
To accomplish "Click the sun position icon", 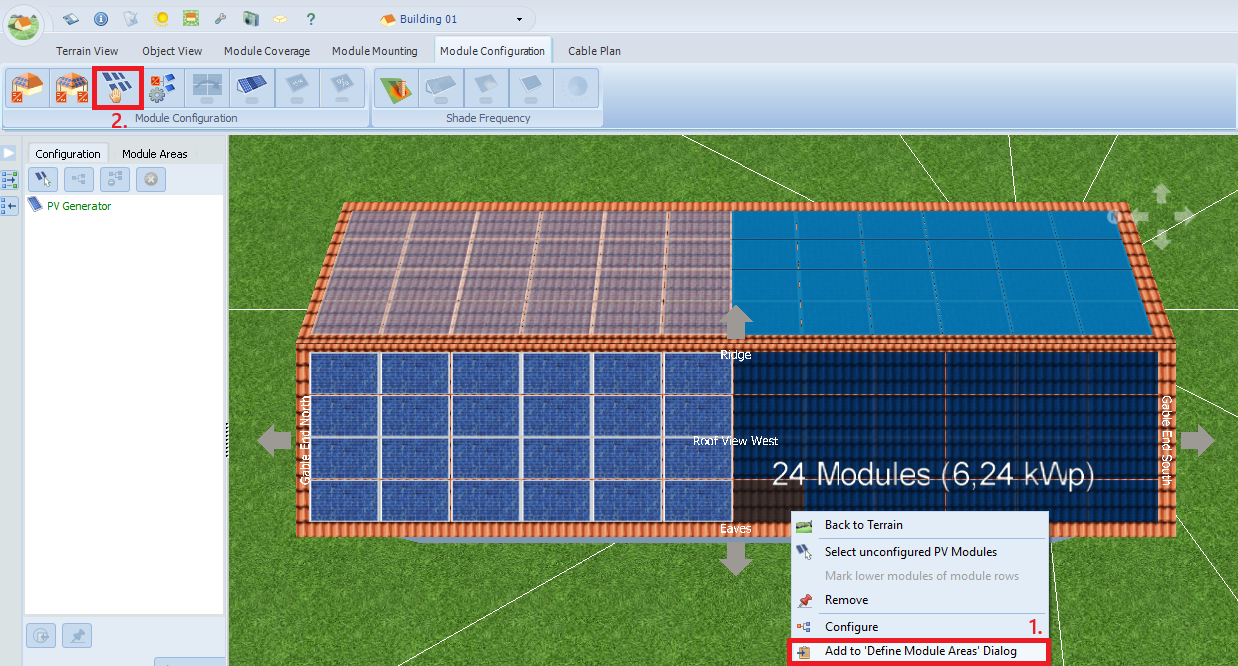I will click(161, 19).
